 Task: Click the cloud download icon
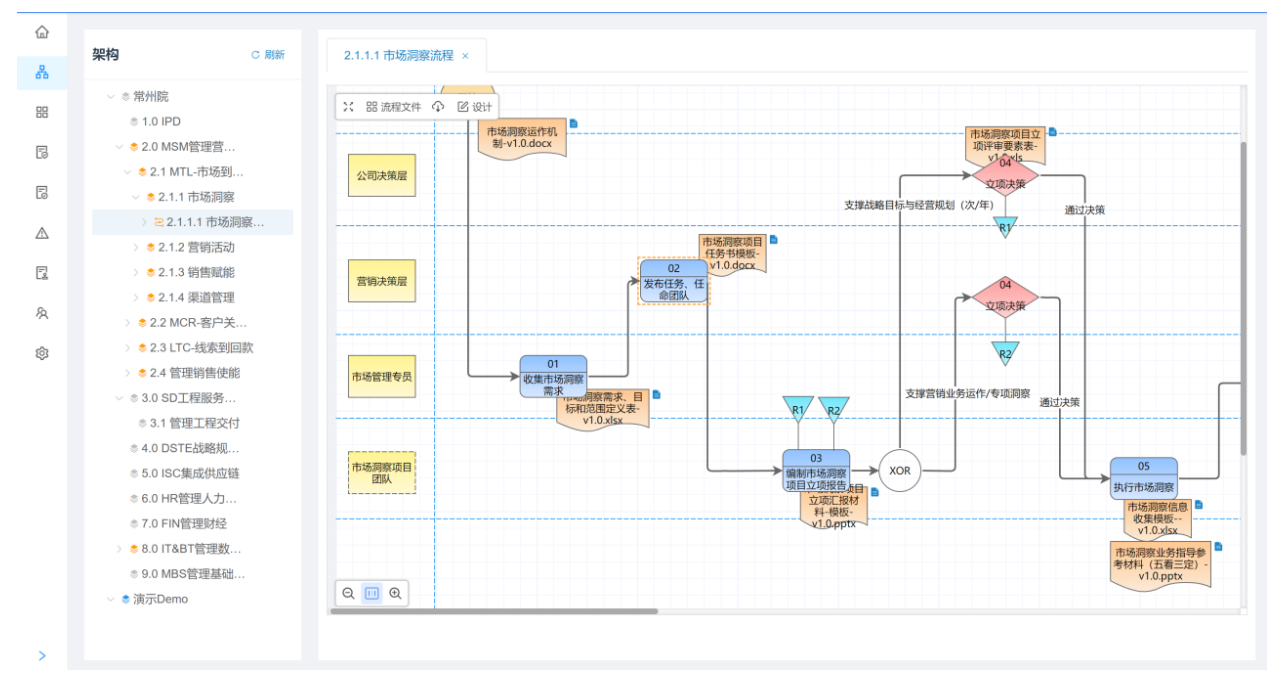[x=438, y=107]
